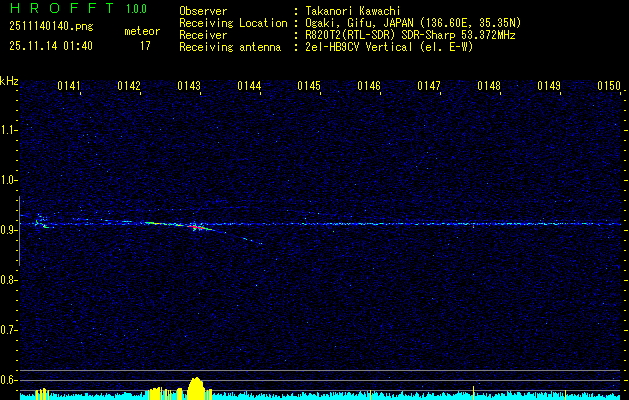
Task: Click the date stamp 25.11.14 01:40
Action: pos(50,46)
